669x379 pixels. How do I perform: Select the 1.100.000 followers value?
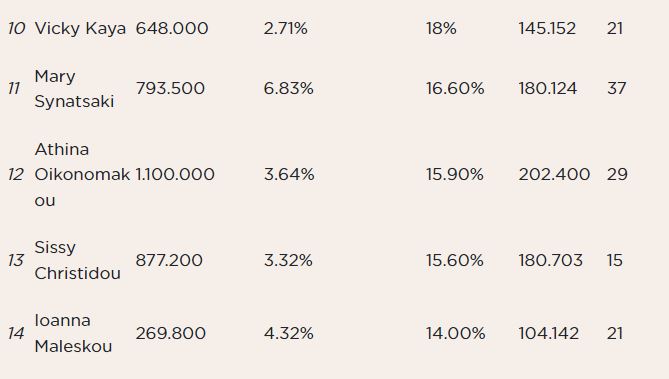click(x=175, y=175)
